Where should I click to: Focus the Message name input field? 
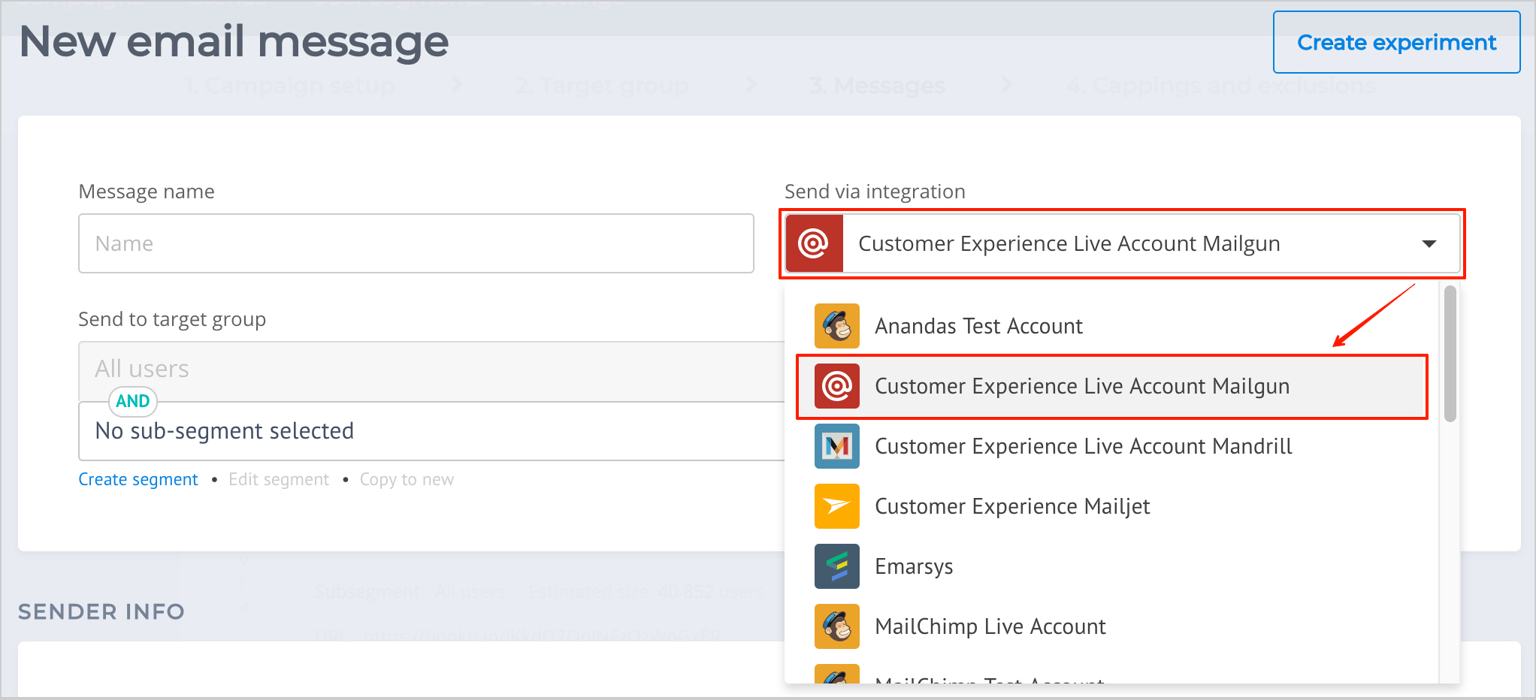tap(416, 243)
